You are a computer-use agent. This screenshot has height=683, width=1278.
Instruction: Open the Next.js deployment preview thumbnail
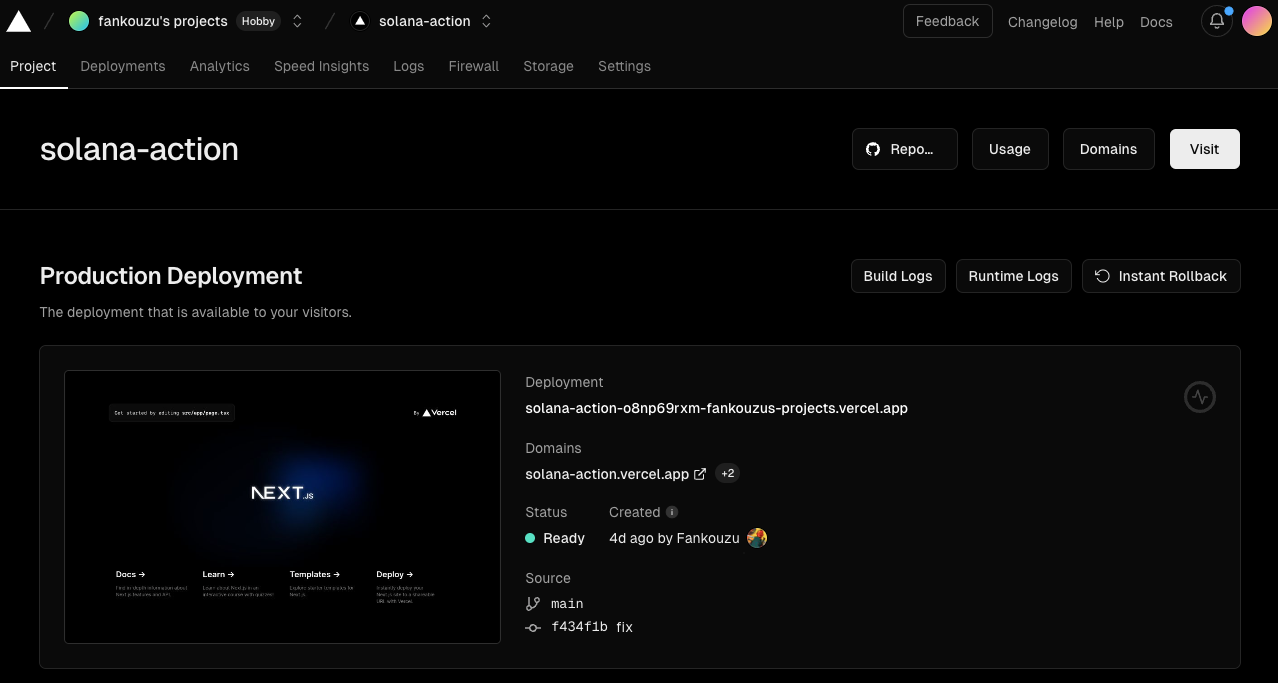(x=282, y=507)
